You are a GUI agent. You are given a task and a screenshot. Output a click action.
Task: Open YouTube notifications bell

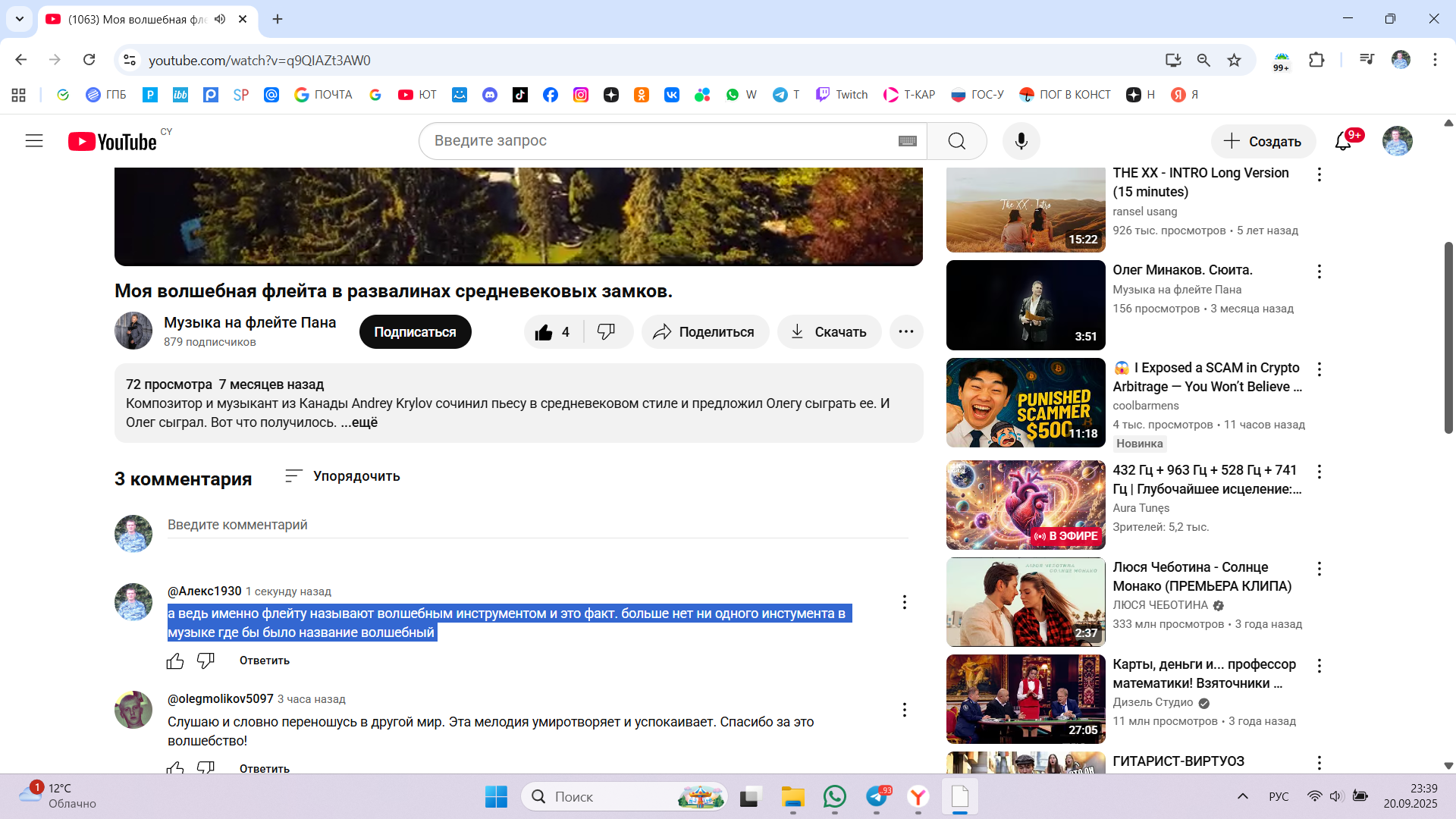pyautogui.click(x=1343, y=141)
